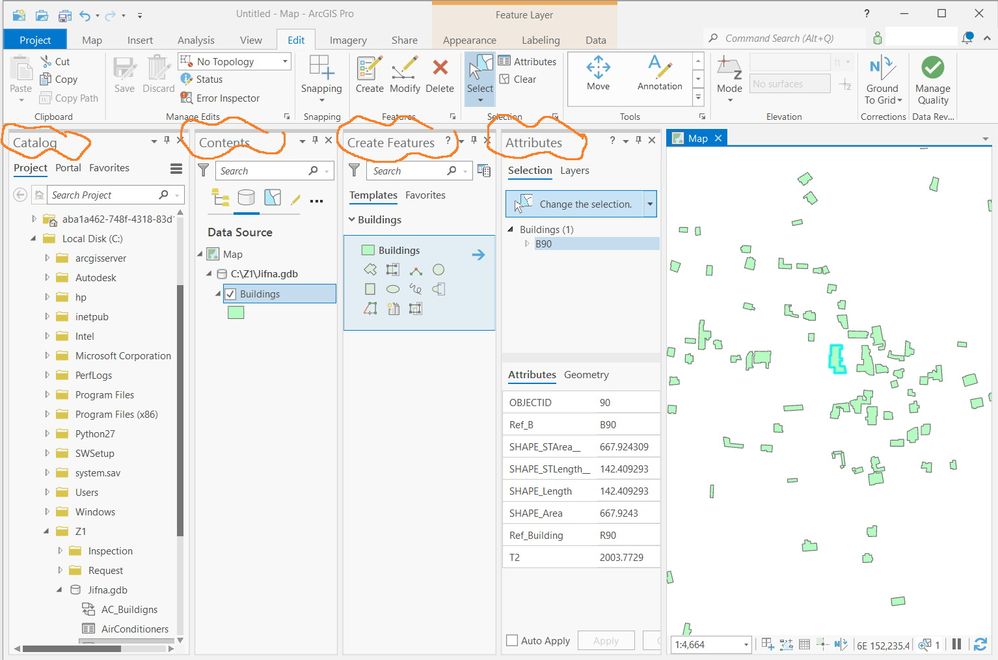Open Manage Templates icon in Create Features

[x=484, y=171]
